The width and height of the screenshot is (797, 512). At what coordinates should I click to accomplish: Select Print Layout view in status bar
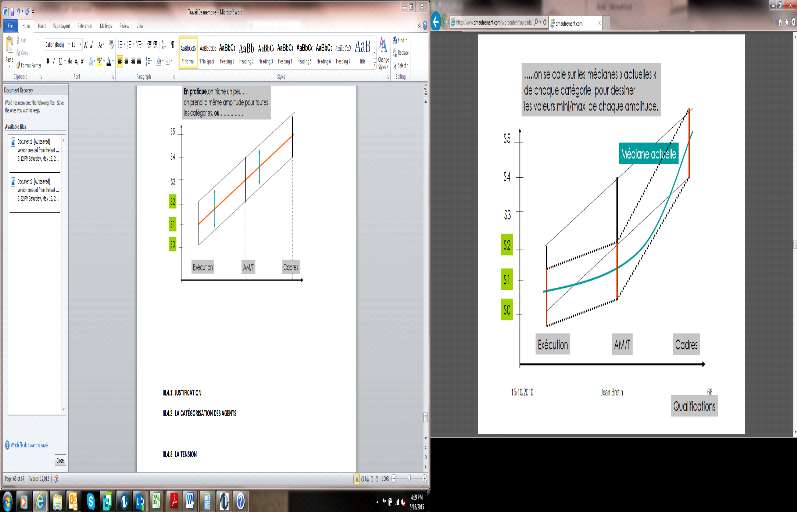(357, 478)
